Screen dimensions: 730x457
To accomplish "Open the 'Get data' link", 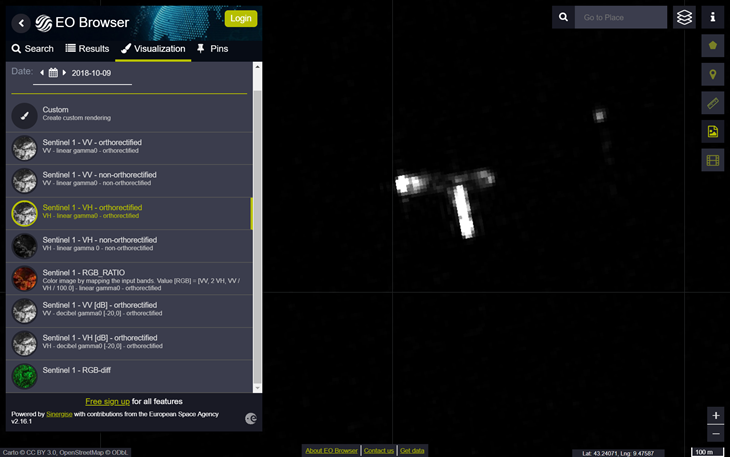I will click(412, 450).
